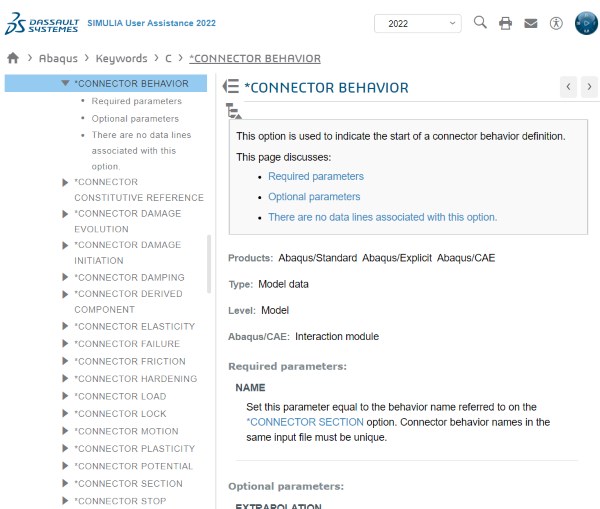Go to the next page arrow
Image resolution: width=600 pixels, height=509 pixels.
tap(589, 87)
